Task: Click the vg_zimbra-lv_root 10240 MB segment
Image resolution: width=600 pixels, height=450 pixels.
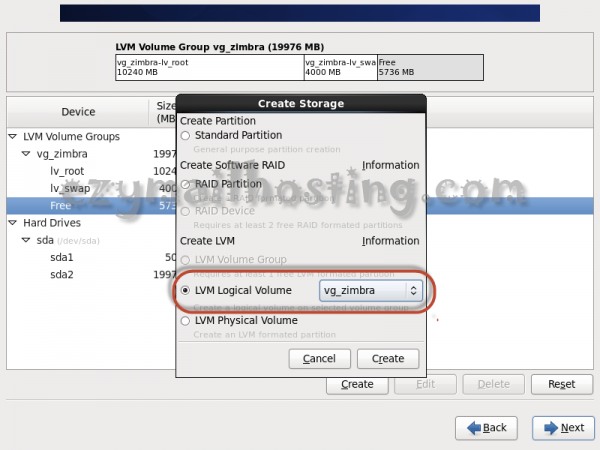Action: 210,67
